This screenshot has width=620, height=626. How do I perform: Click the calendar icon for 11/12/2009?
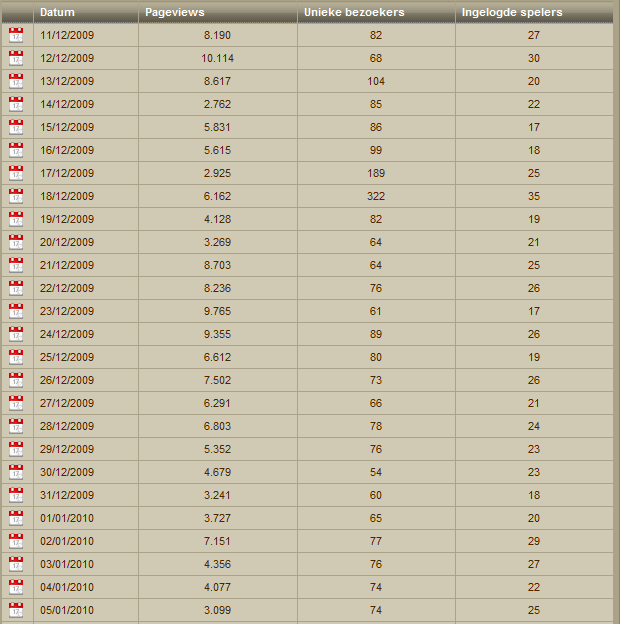pos(16,35)
